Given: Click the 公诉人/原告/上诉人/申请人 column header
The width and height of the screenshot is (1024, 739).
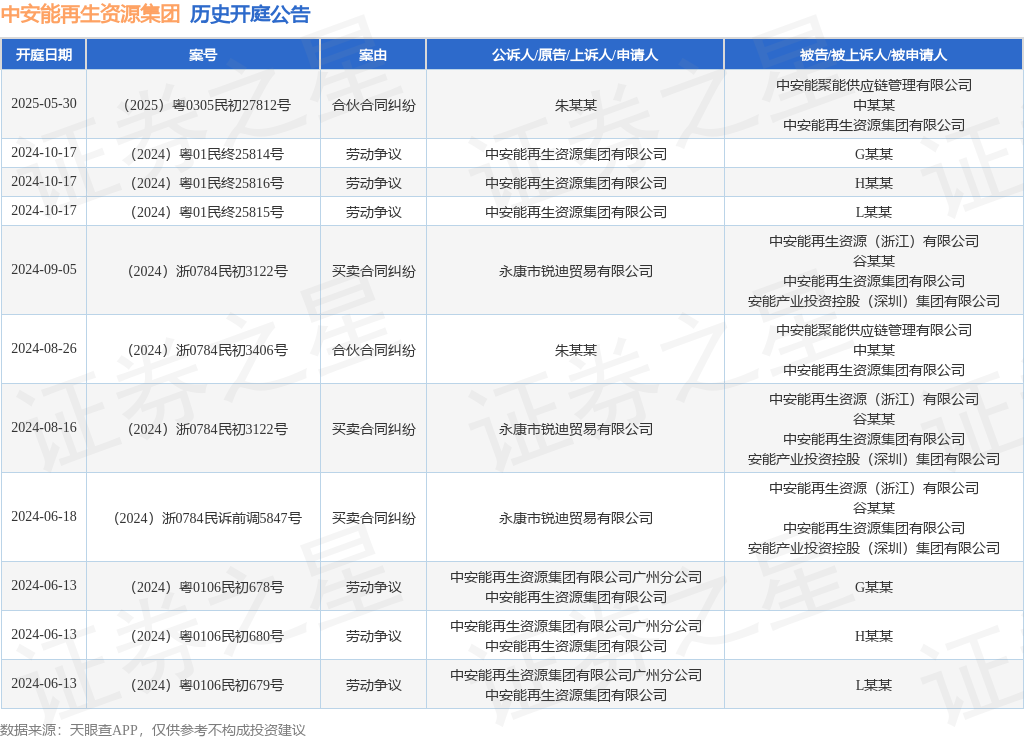Looking at the screenshot, I should pos(575,55).
